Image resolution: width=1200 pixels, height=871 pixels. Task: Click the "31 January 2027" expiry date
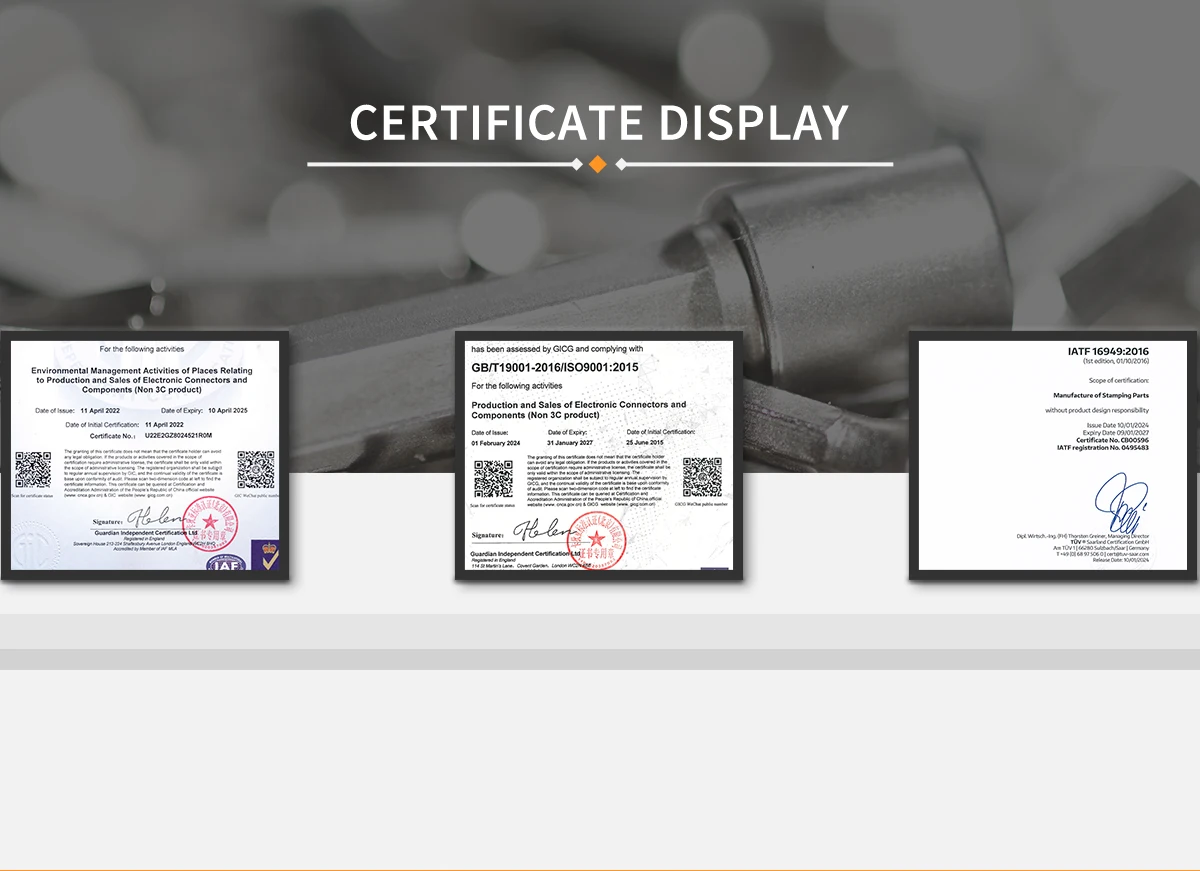tap(572, 442)
